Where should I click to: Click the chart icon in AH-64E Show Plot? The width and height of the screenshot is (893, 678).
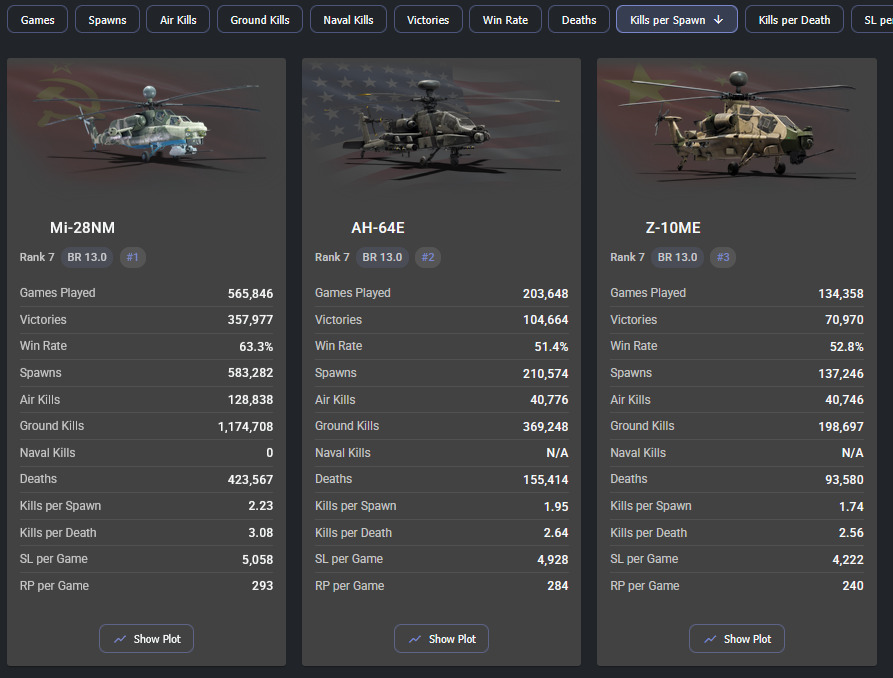[x=415, y=639]
